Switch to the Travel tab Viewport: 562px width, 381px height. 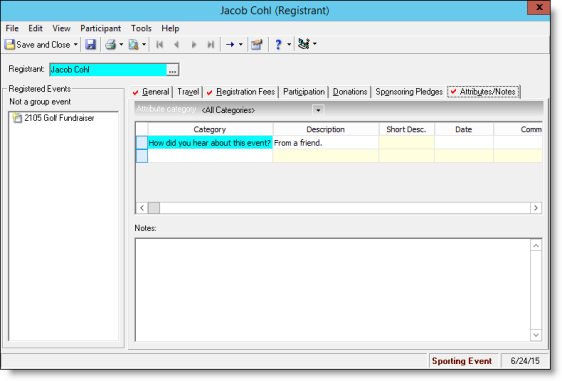coord(188,92)
